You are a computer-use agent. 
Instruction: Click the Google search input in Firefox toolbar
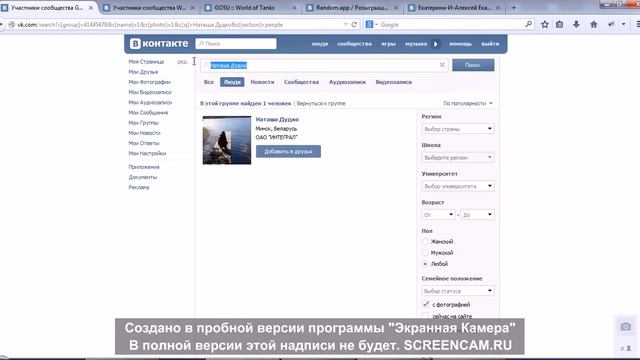[451, 24]
